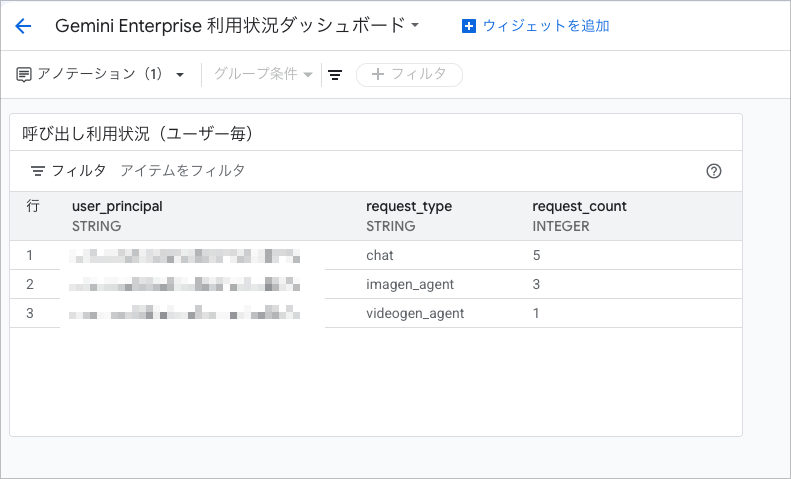Click the toolbar filter lines icon

(335, 75)
